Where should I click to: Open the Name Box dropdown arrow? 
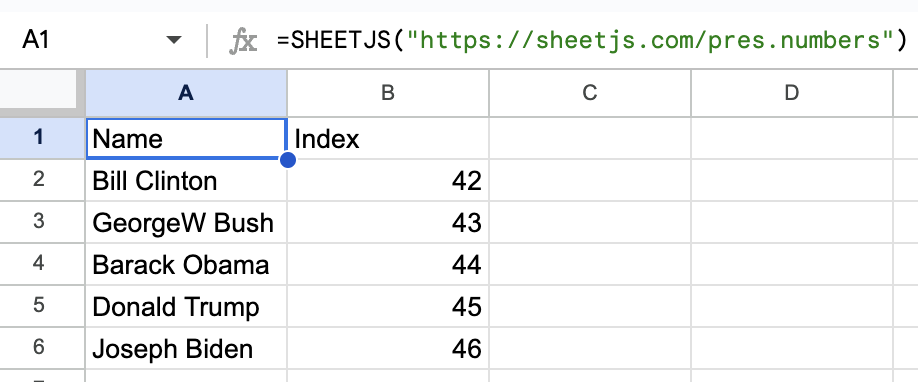(174, 40)
